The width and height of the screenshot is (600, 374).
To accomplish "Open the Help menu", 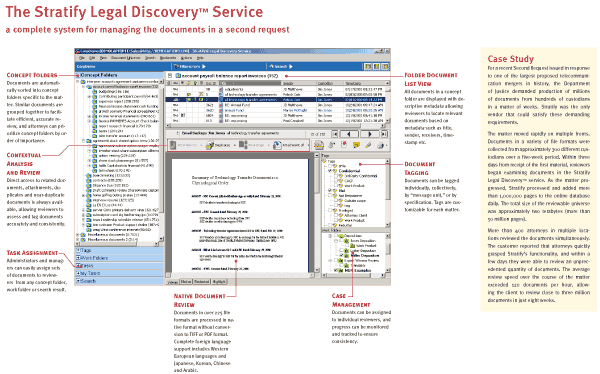I will [200, 58].
